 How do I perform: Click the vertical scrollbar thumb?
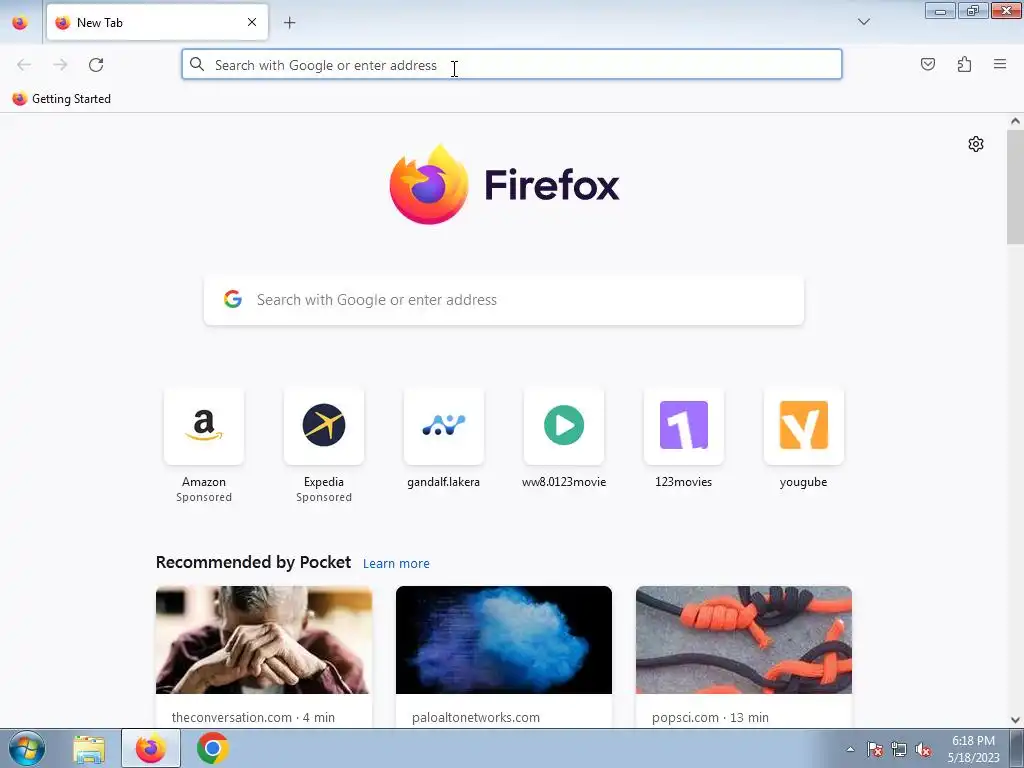point(1015,187)
